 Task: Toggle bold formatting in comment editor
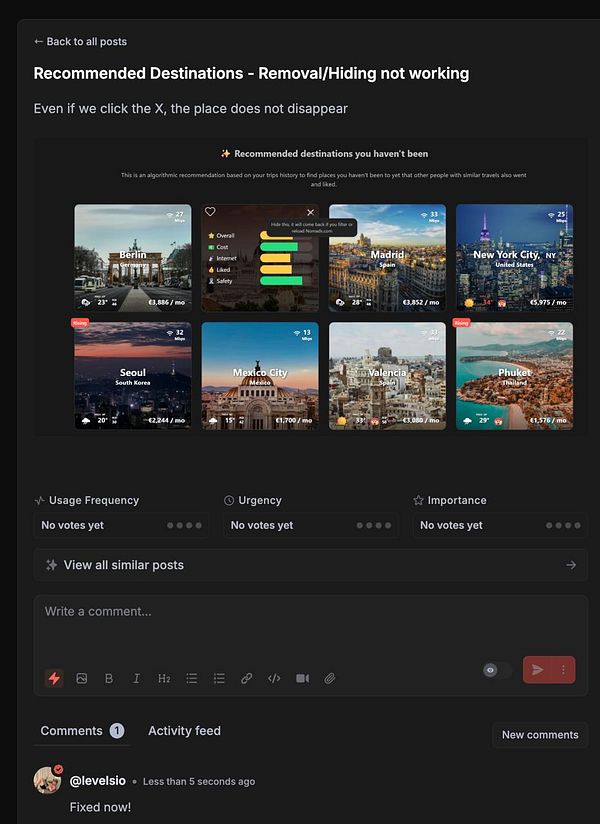[109, 678]
